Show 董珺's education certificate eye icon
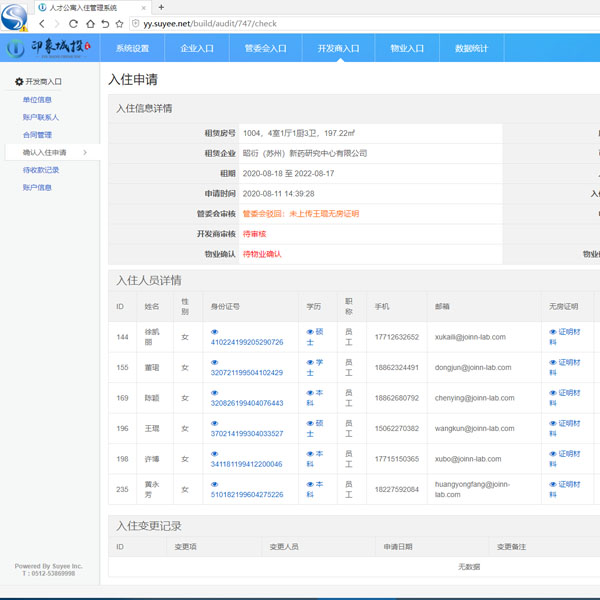This screenshot has height=600, width=600. click(310, 363)
